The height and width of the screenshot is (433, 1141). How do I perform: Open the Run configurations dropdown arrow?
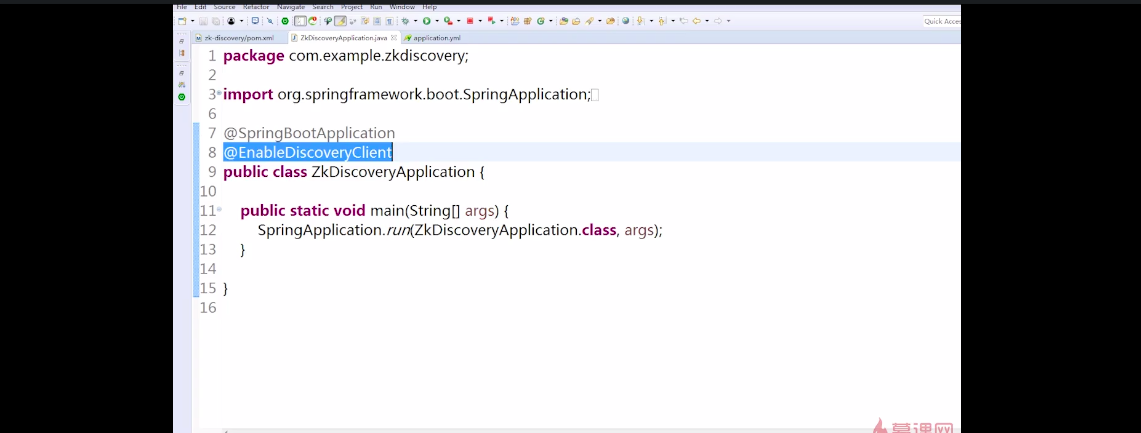[437, 21]
